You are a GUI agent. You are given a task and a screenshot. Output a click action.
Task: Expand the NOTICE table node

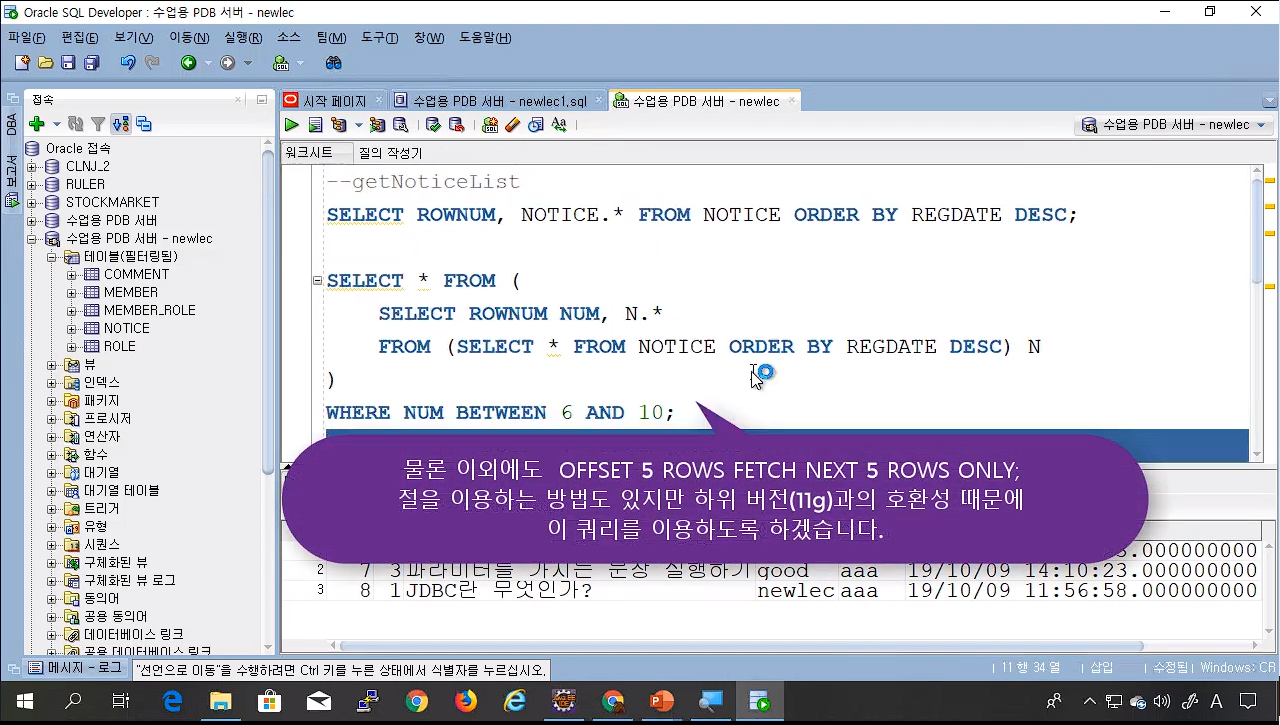pyautogui.click(x=71, y=328)
